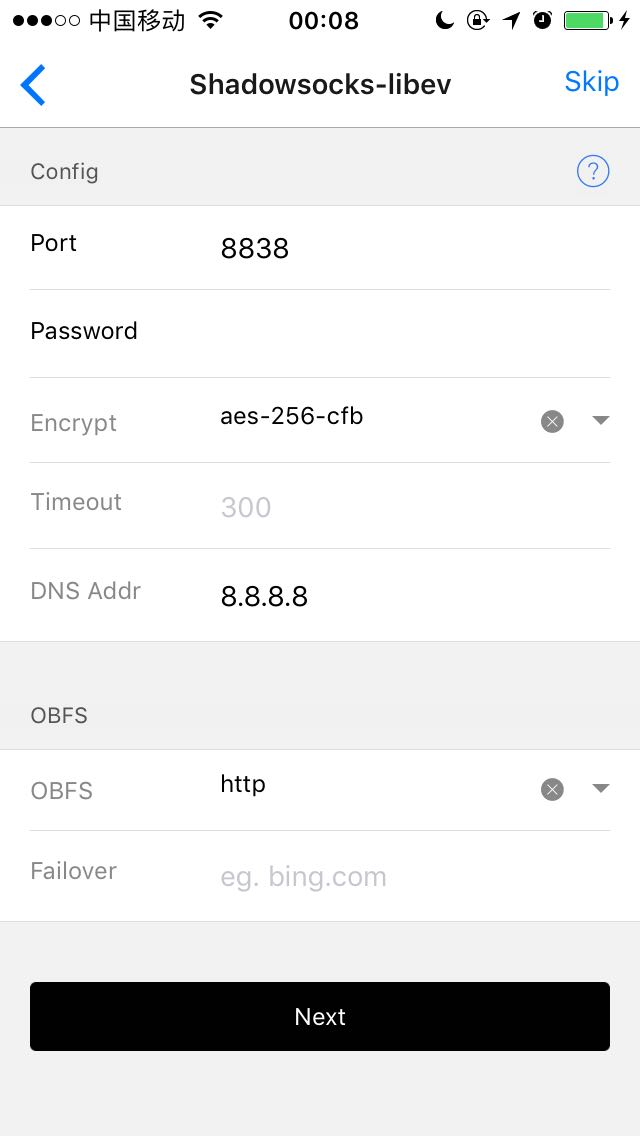Tap the alarm clock status icon

543,21
